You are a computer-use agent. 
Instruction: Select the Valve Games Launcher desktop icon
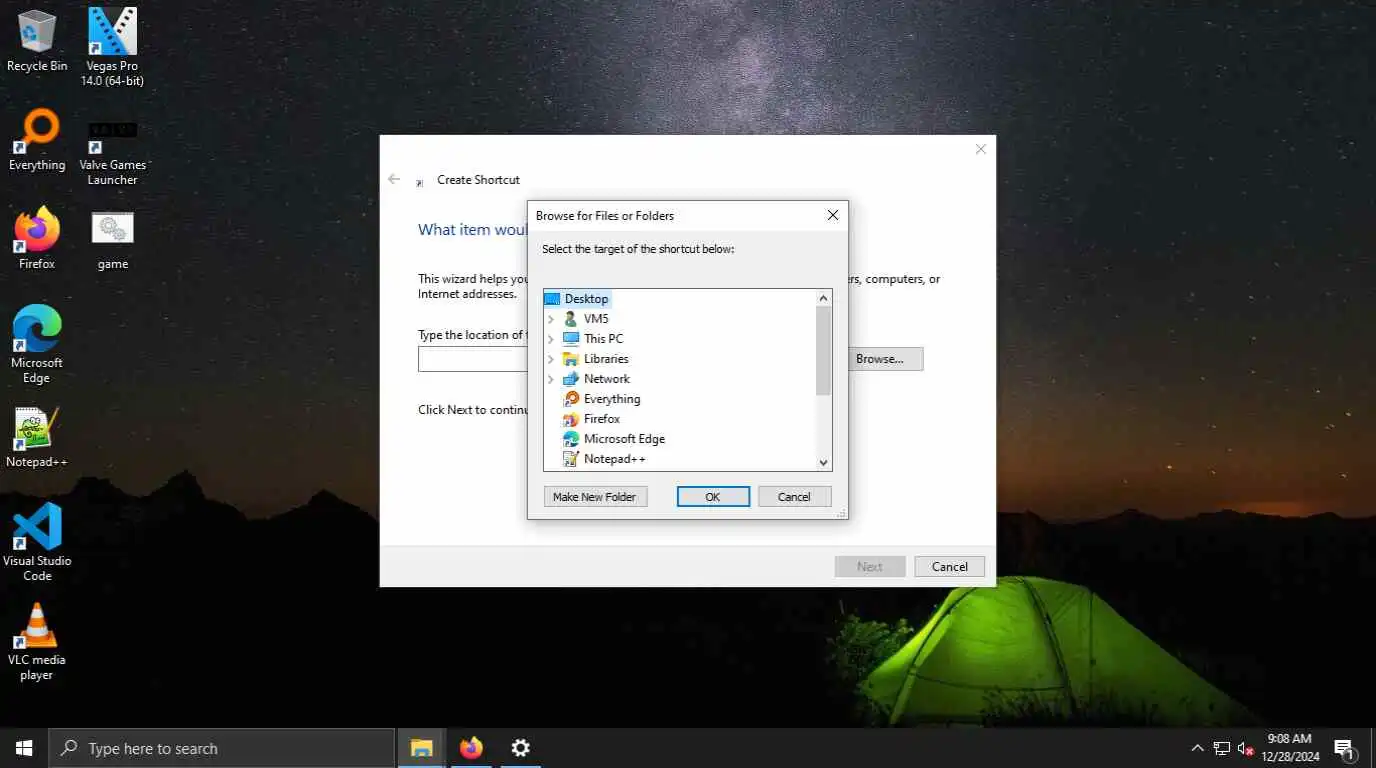[112, 153]
